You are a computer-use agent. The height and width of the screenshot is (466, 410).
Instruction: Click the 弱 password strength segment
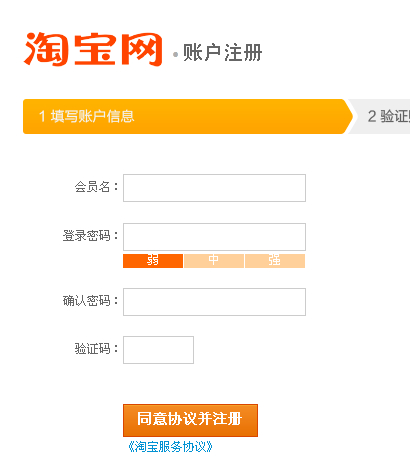[153, 261]
